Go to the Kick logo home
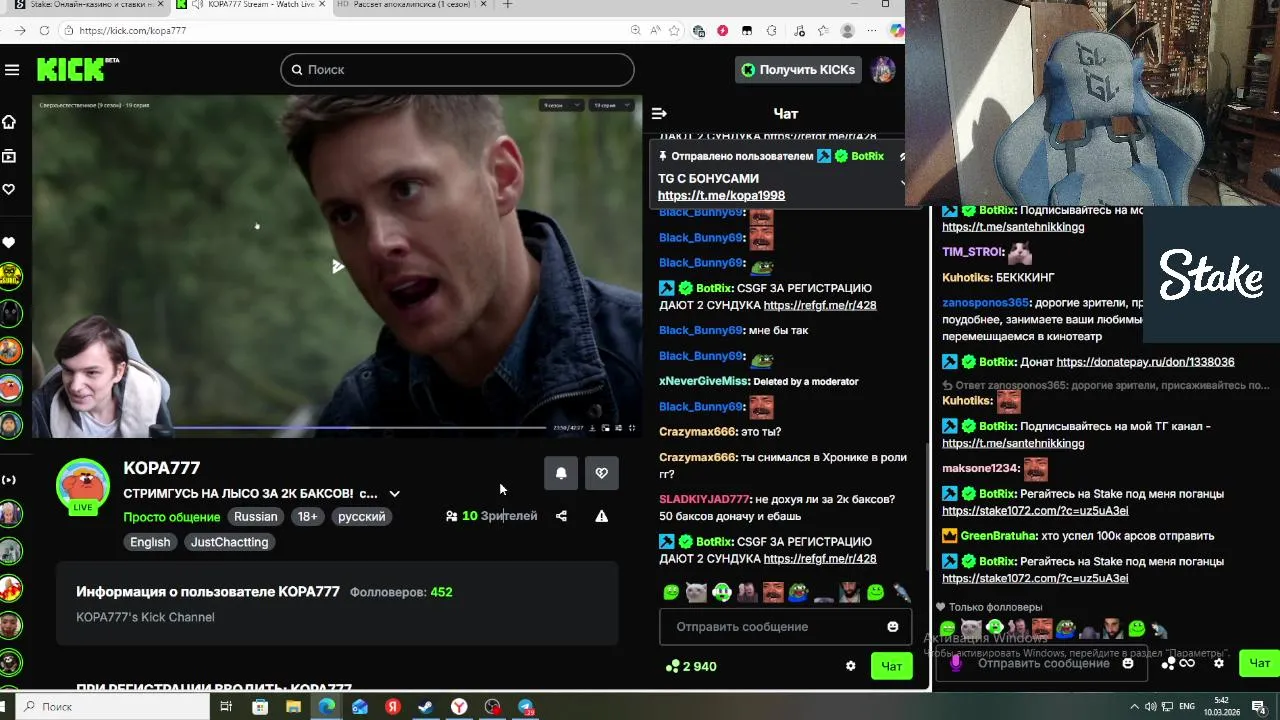1280x720 pixels. pyautogui.click(x=77, y=69)
